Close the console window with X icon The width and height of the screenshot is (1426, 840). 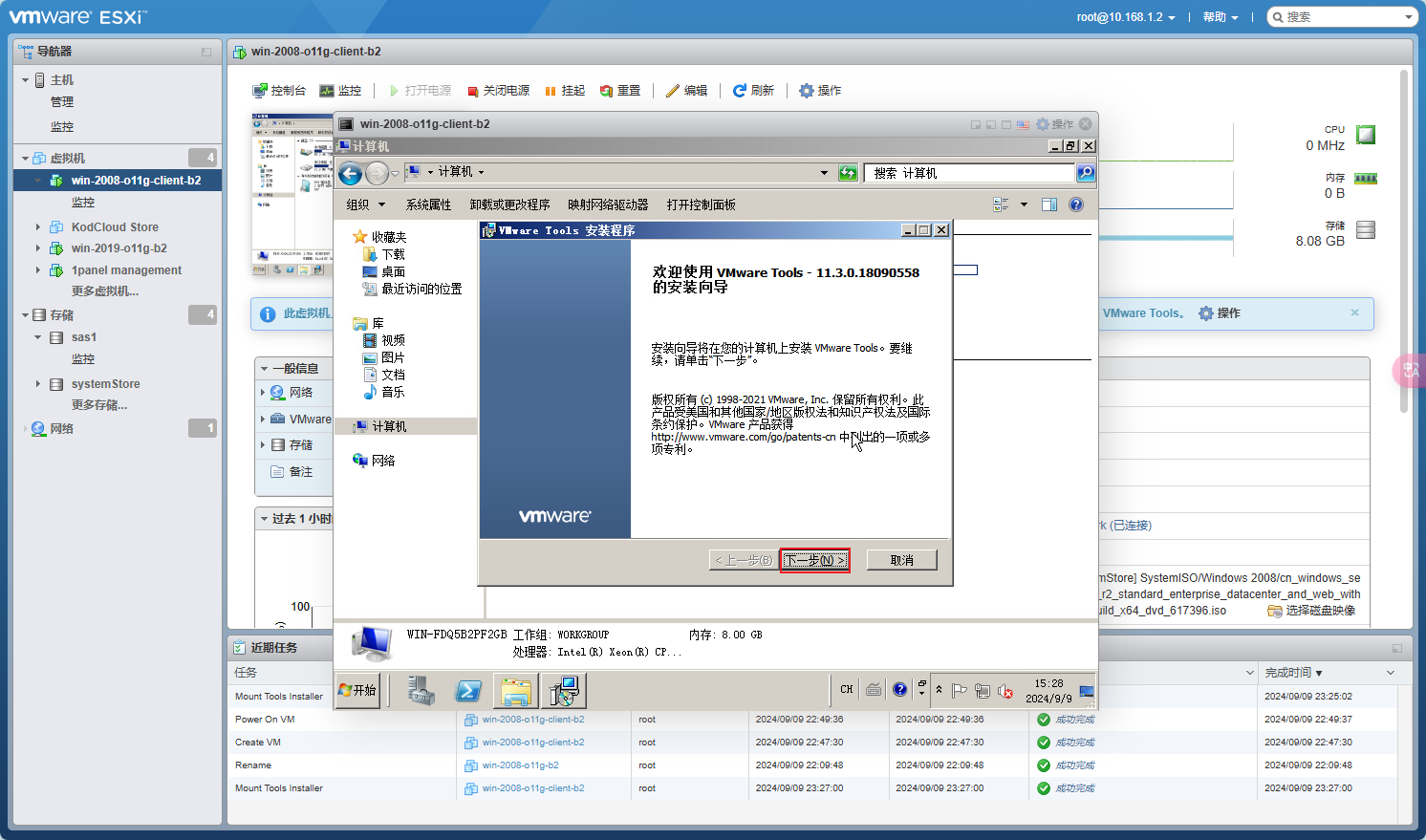(x=1086, y=124)
